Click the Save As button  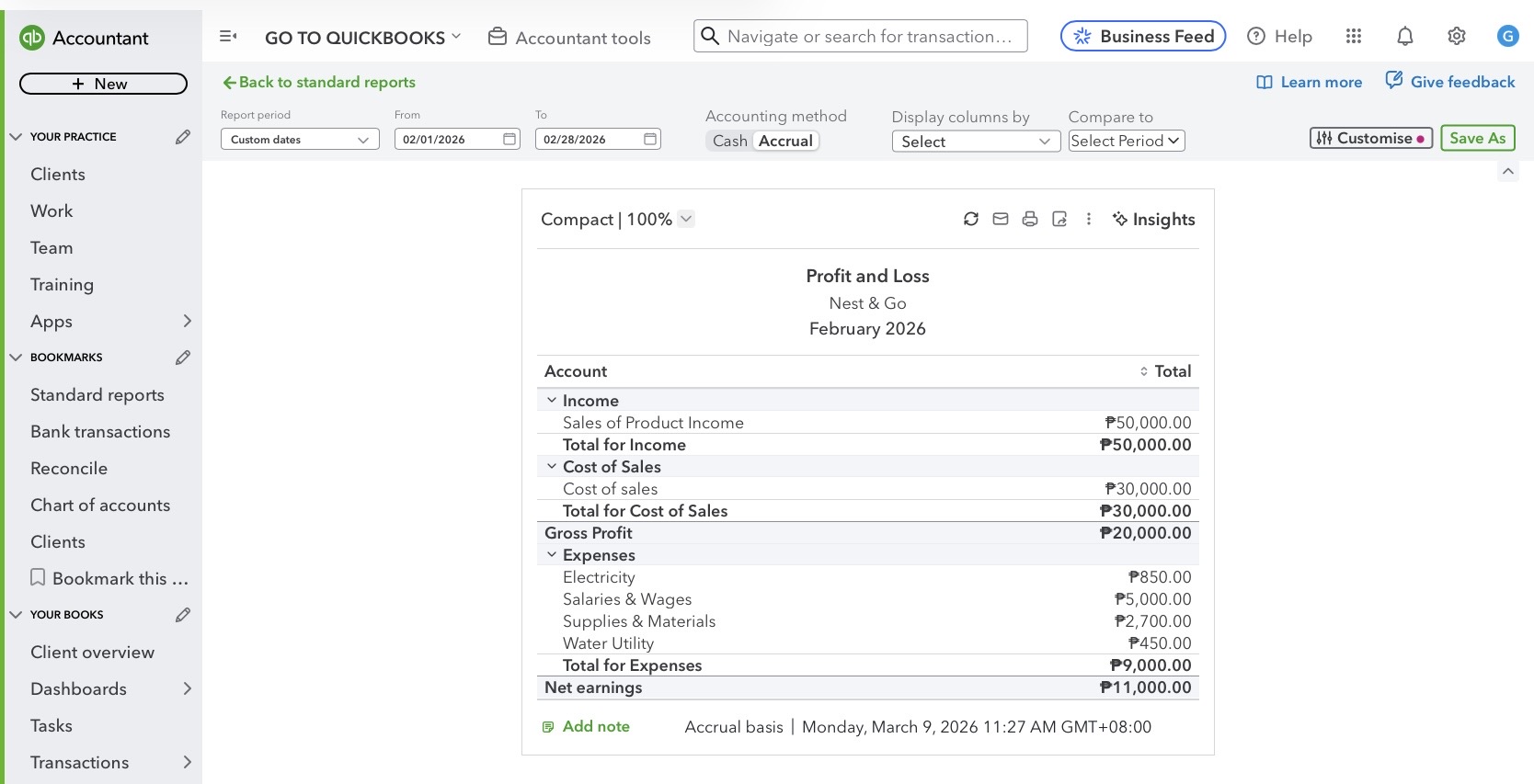pyautogui.click(x=1477, y=138)
